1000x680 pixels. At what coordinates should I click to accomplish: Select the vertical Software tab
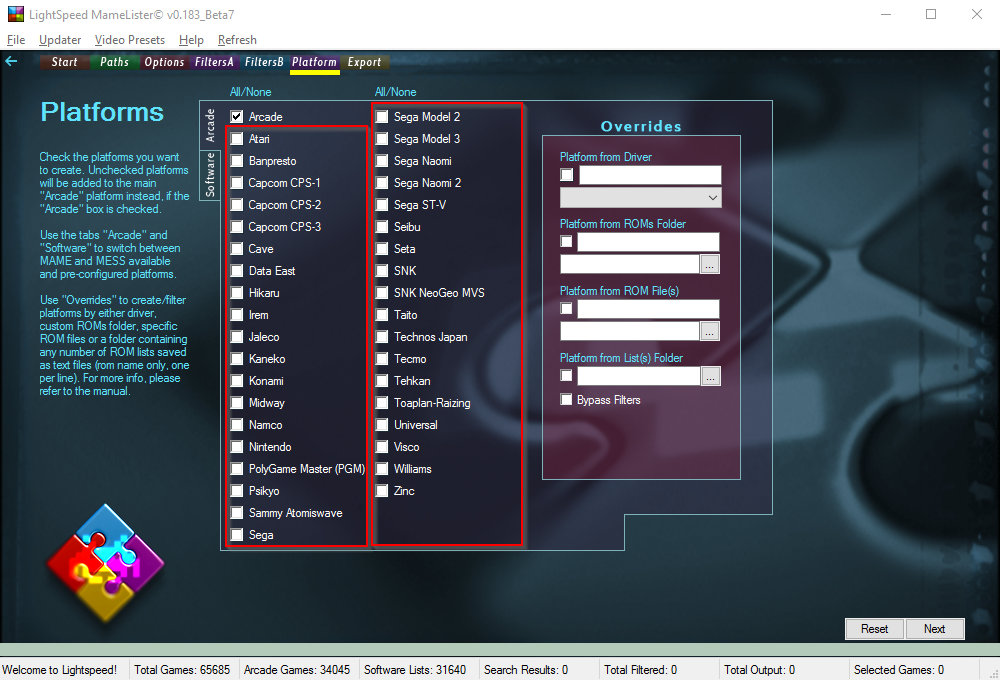210,174
